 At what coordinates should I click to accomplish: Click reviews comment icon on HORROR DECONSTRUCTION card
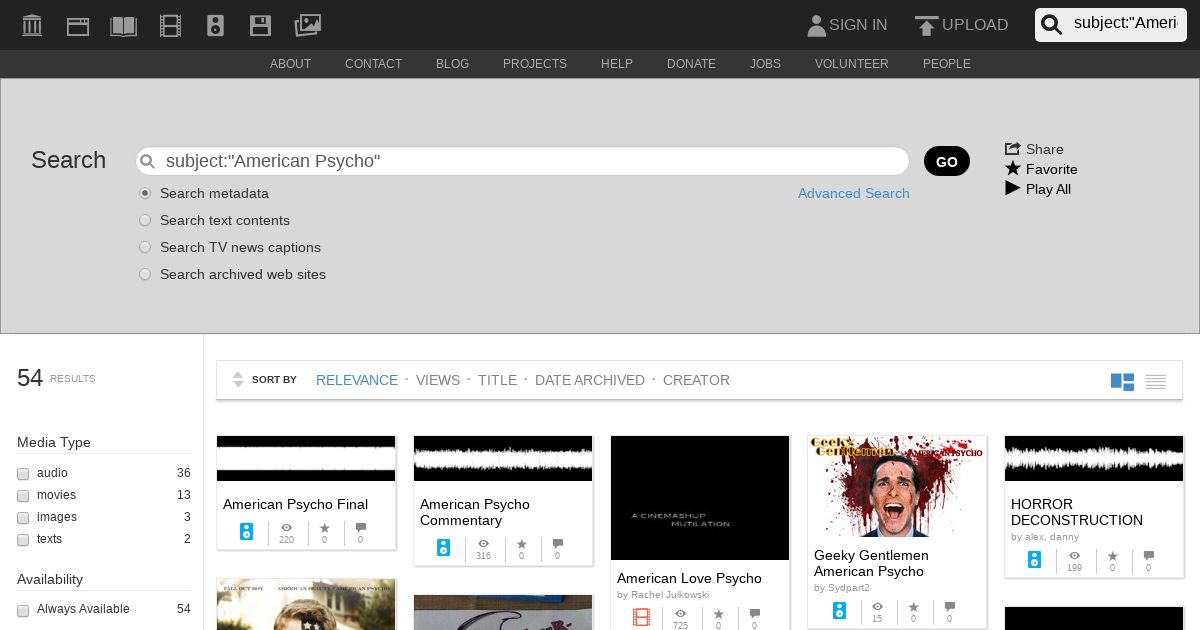pyautogui.click(x=1148, y=555)
